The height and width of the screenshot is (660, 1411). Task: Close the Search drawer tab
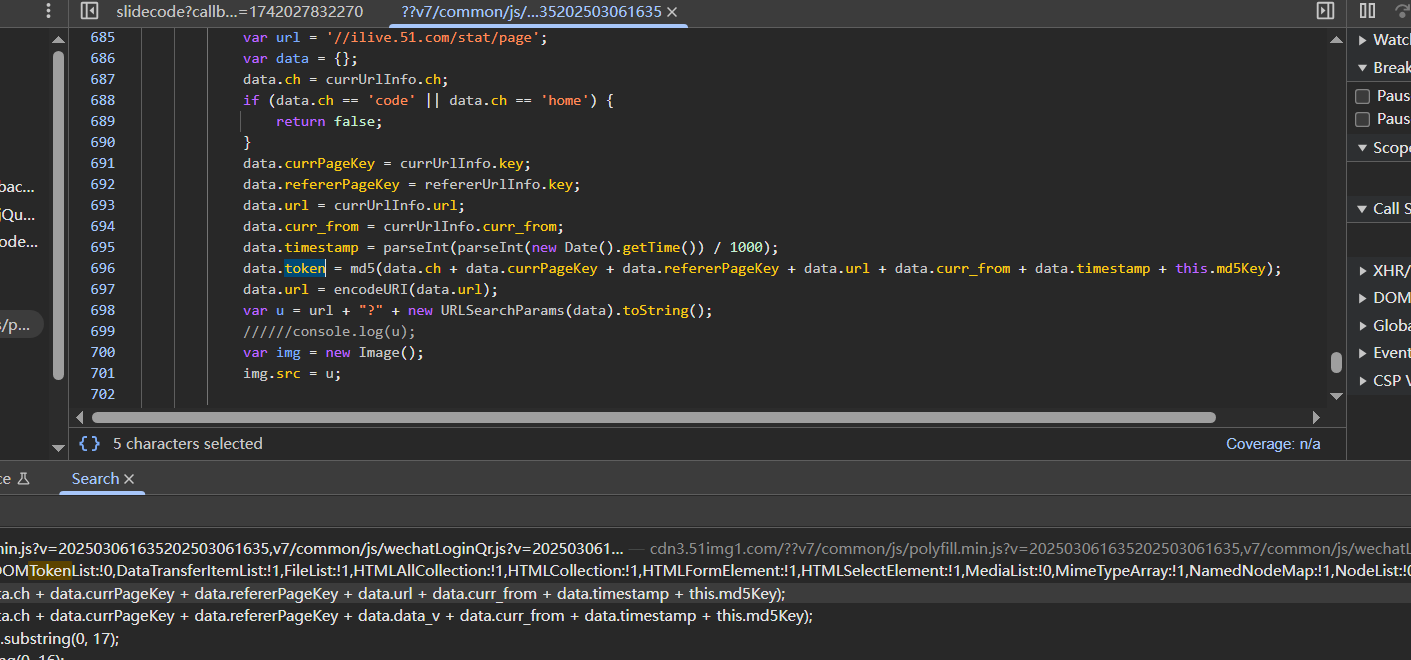click(129, 479)
